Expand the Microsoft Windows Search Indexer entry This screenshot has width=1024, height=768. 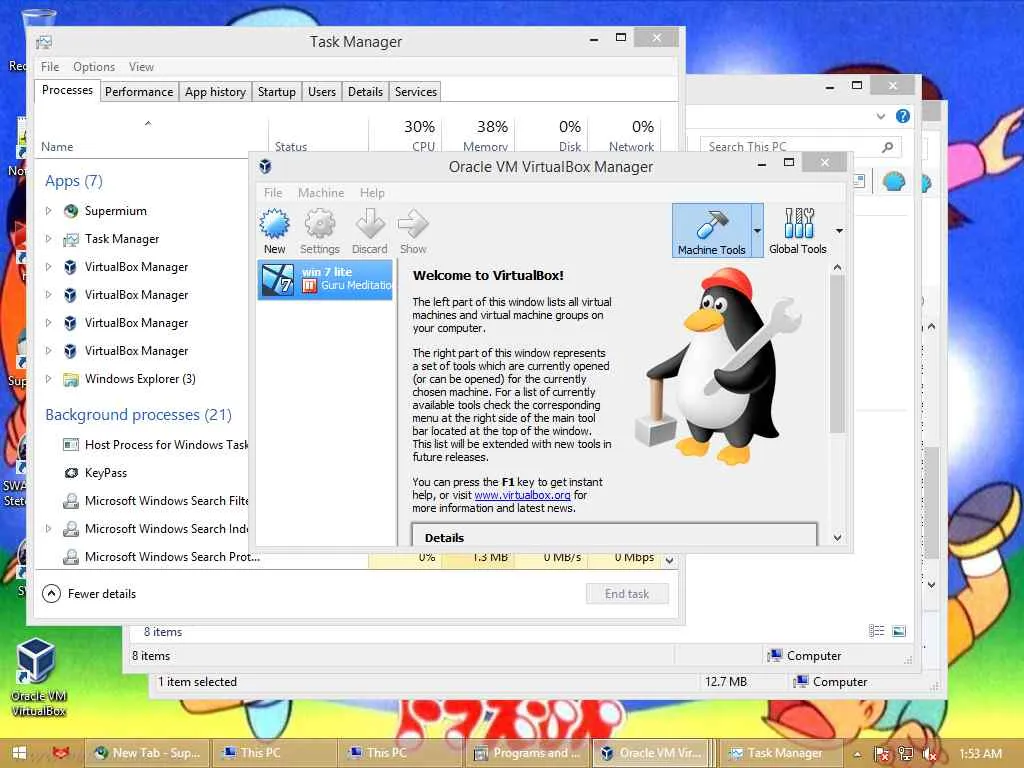click(x=48, y=528)
